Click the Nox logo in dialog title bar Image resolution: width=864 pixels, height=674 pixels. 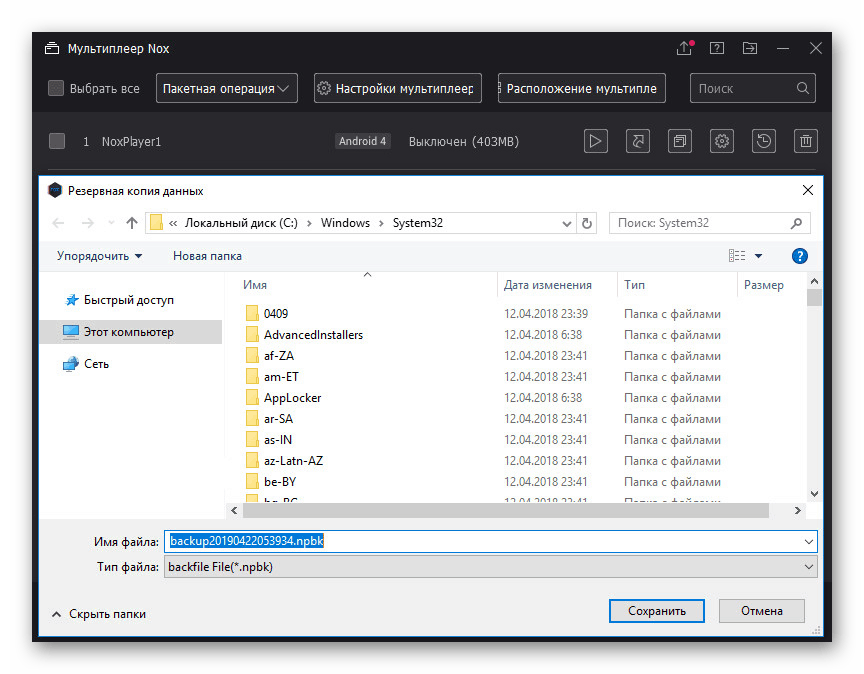pos(55,191)
